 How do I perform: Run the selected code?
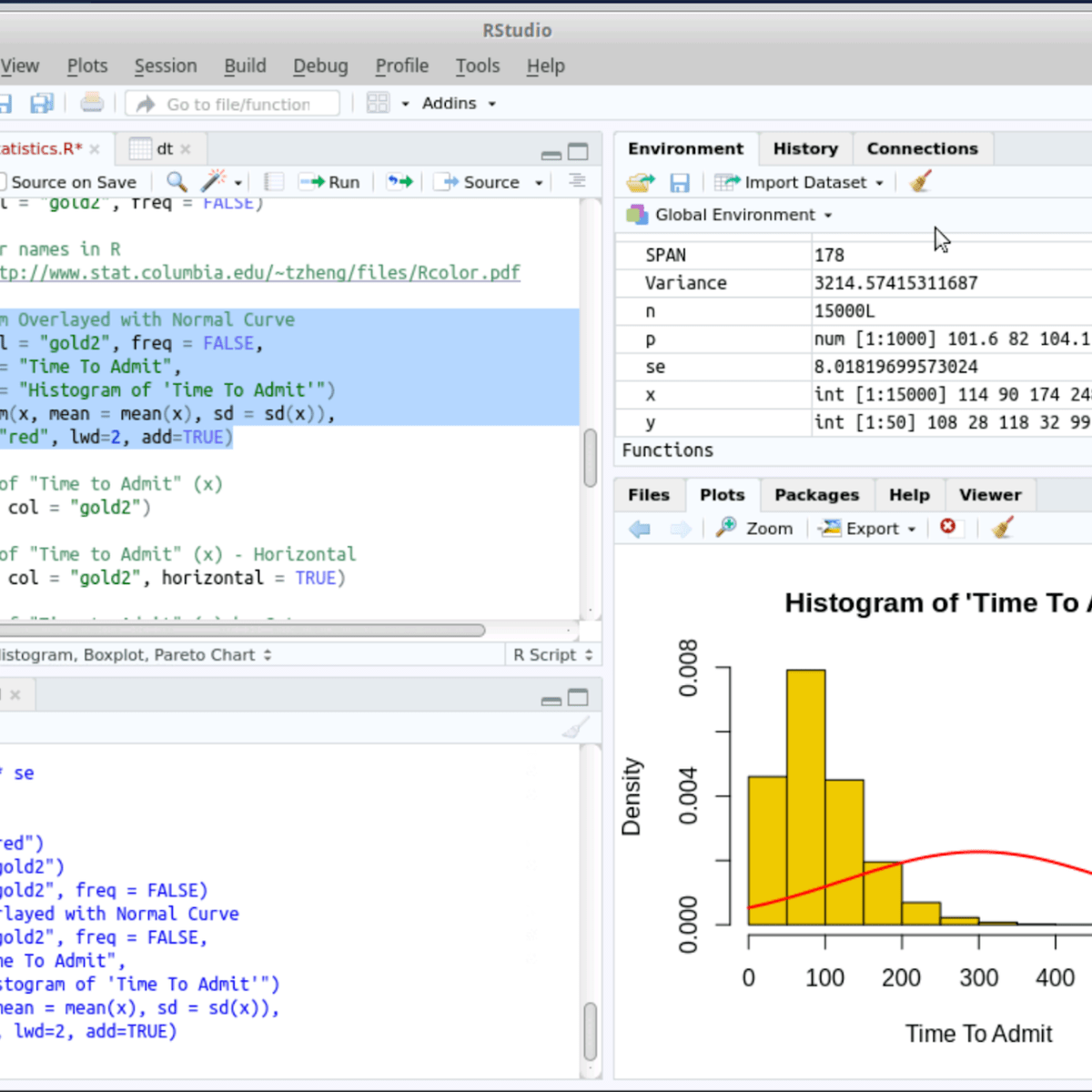point(330,181)
